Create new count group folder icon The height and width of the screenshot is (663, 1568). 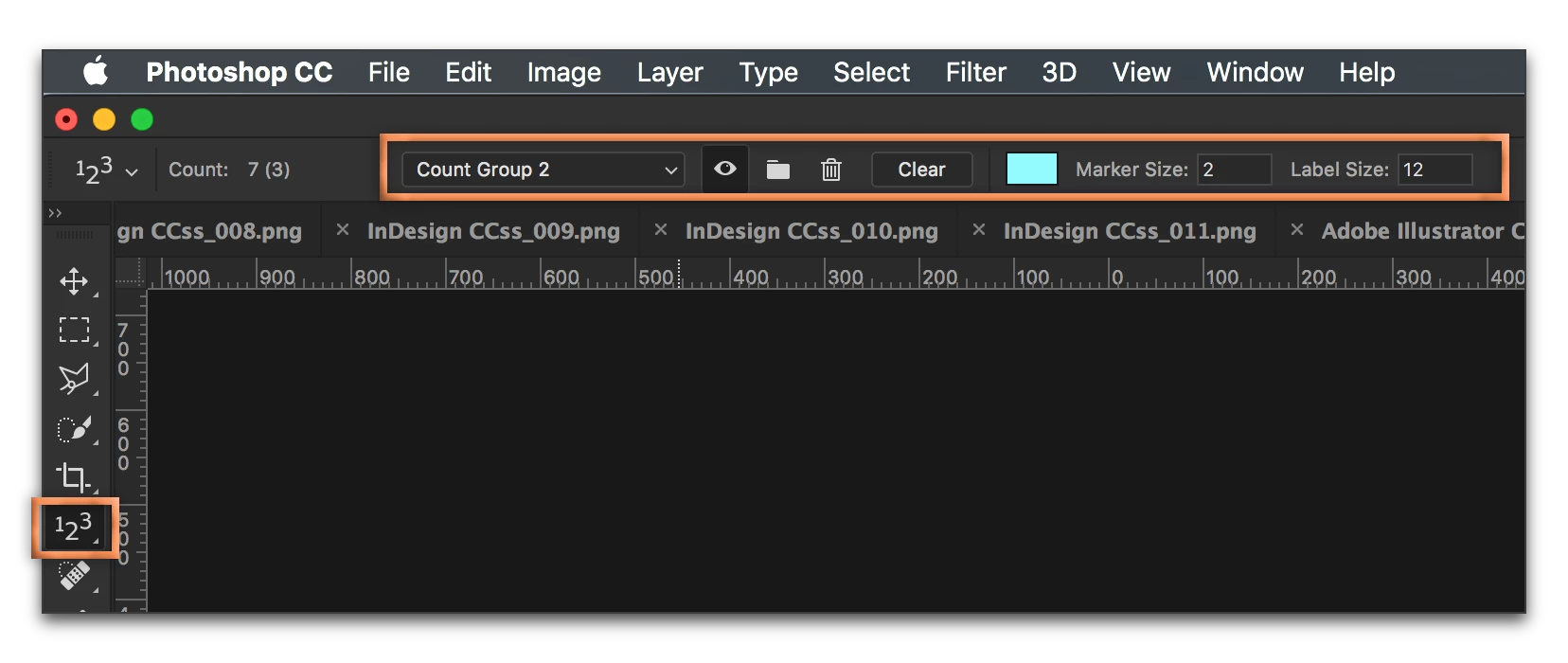tap(778, 170)
